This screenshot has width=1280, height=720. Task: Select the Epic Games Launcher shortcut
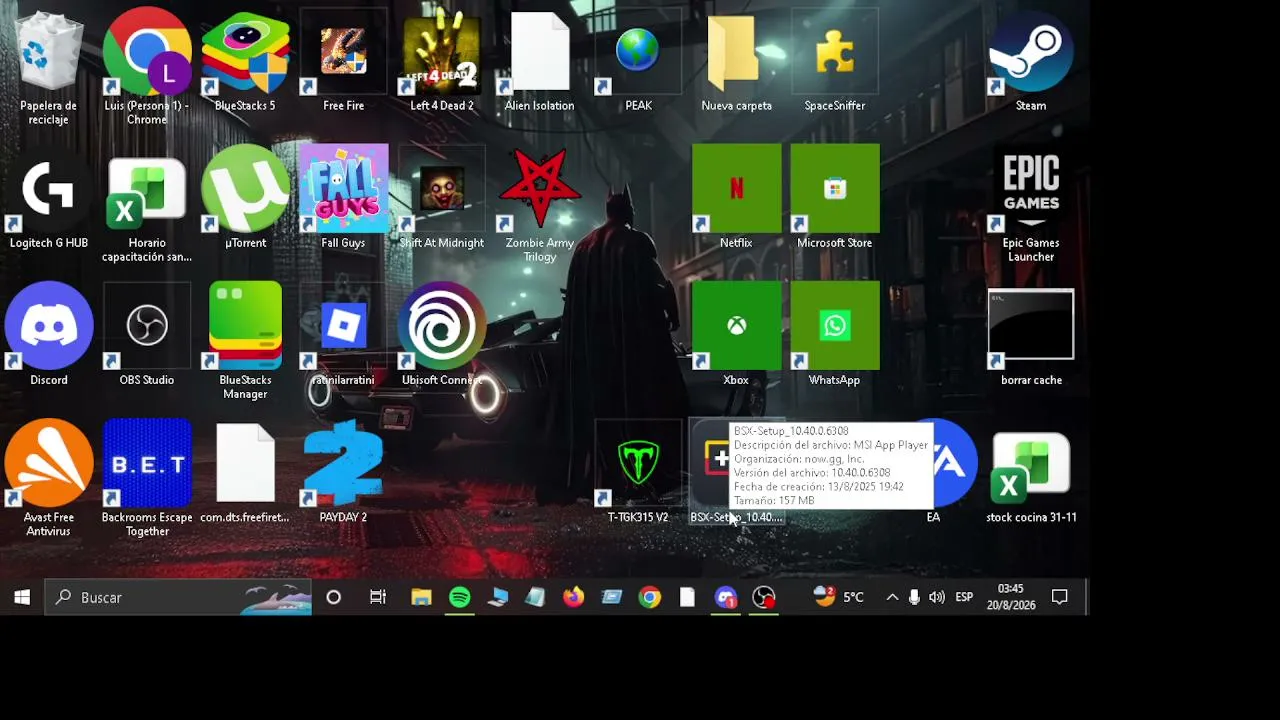click(1031, 204)
